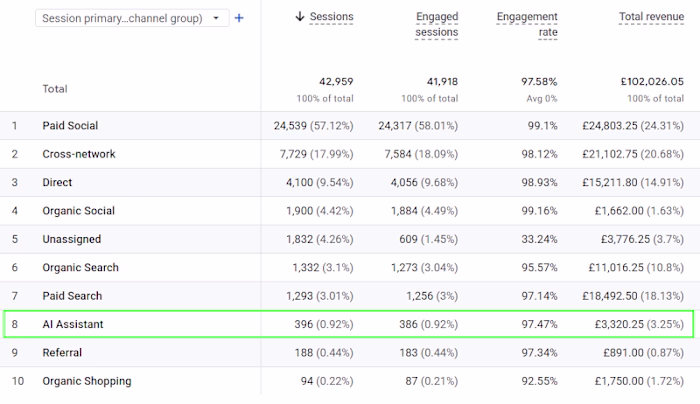Click AI Assistant sessions 396 (0.92%)
The height and width of the screenshot is (404, 700).
coord(324,325)
